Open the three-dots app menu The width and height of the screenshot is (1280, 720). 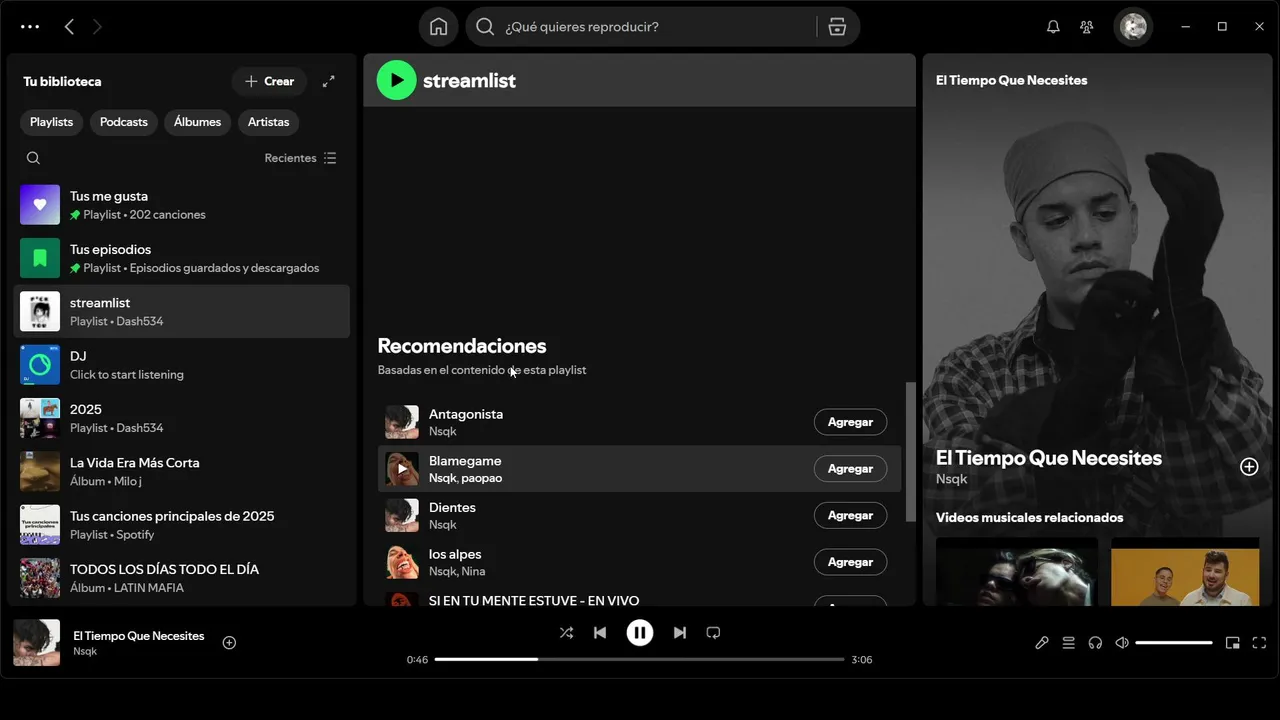[x=30, y=27]
